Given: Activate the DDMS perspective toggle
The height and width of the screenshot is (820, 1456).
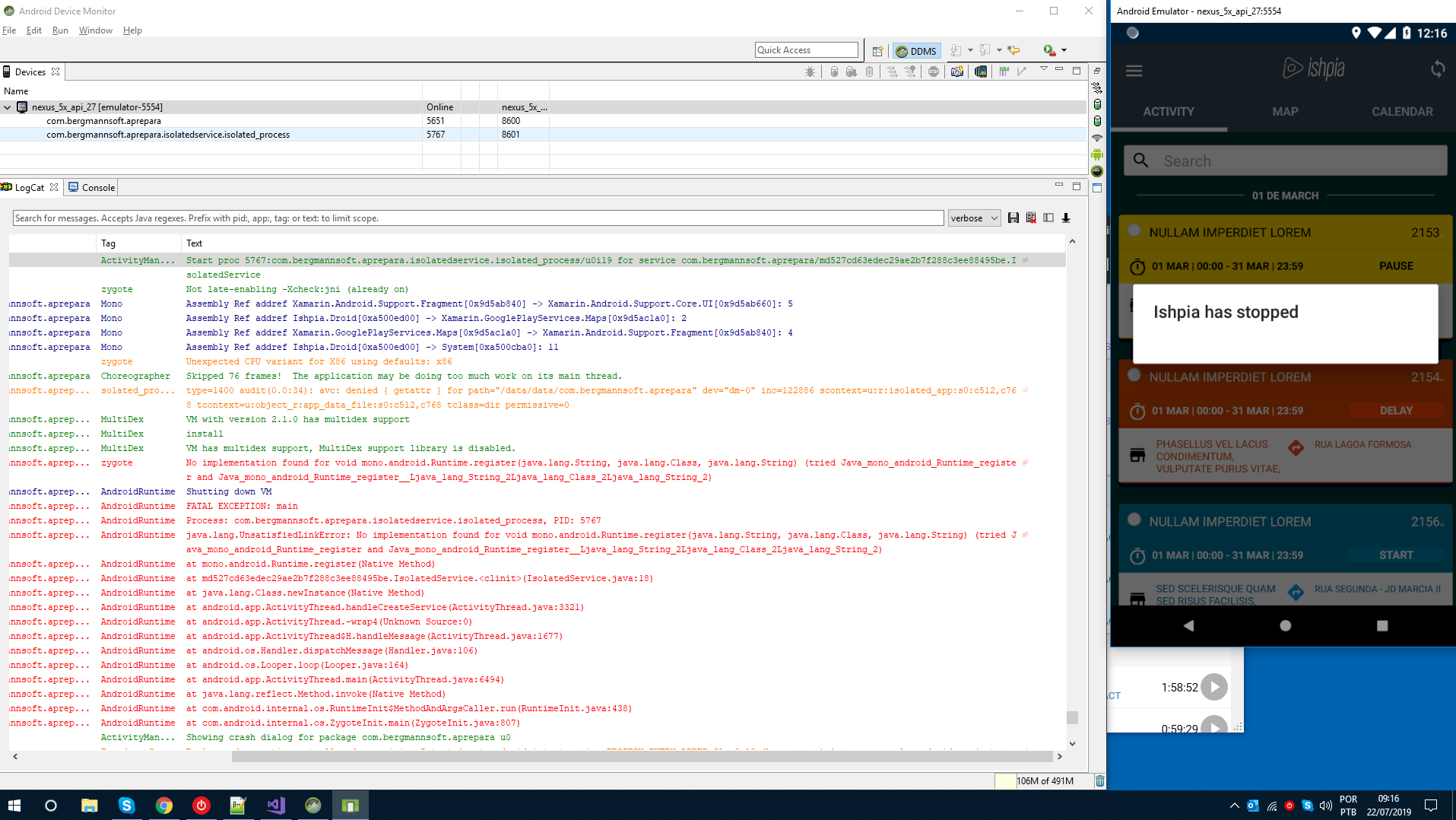Looking at the screenshot, I should coord(915,50).
